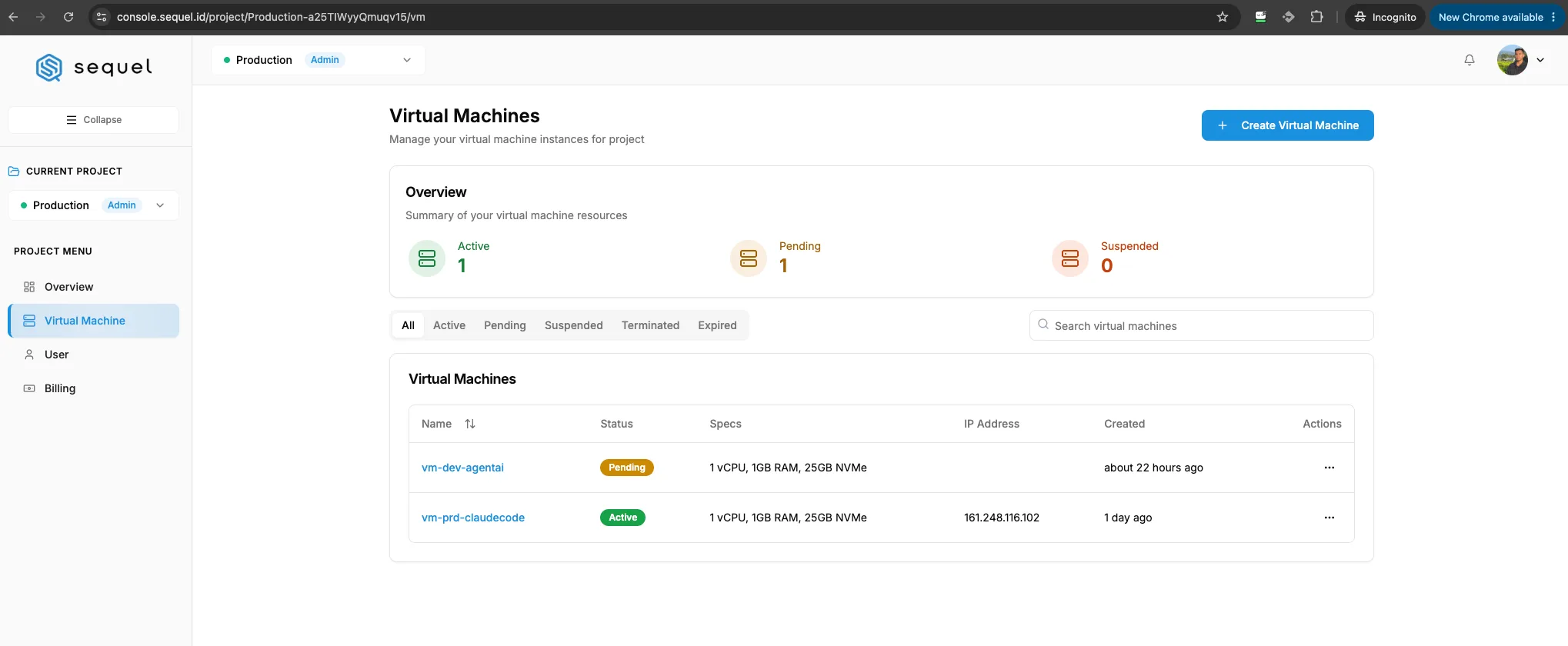The height and width of the screenshot is (646, 1568).
Task: Switch to the Terminated tab
Action: point(650,325)
